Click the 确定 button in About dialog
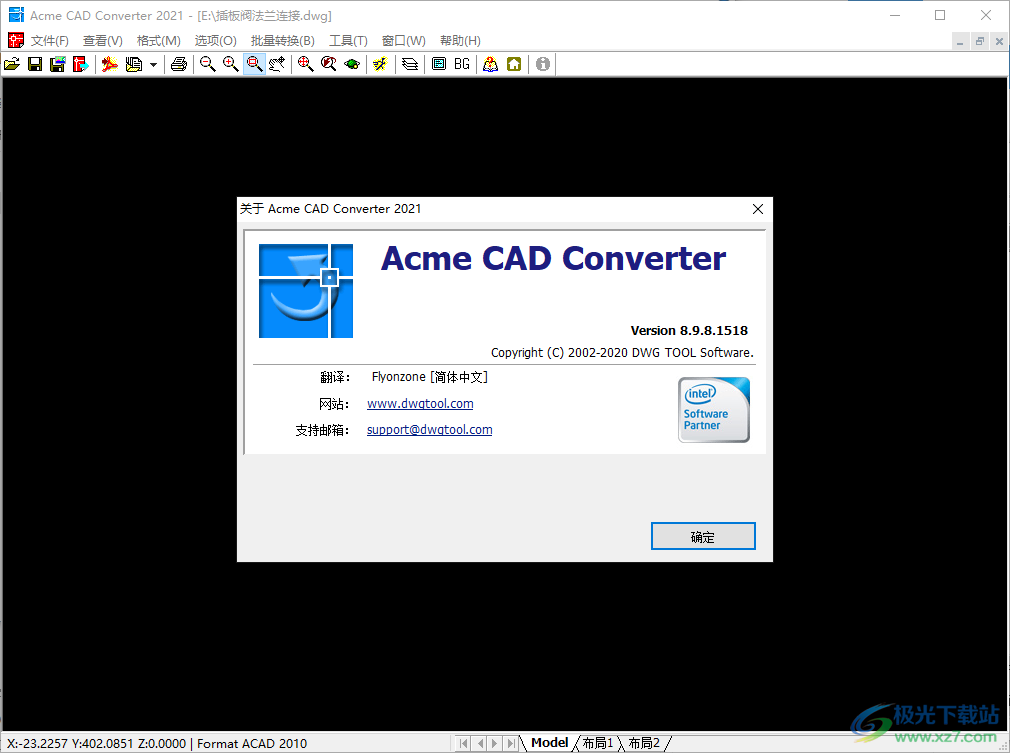Viewport: 1010px width, 753px height. (703, 536)
